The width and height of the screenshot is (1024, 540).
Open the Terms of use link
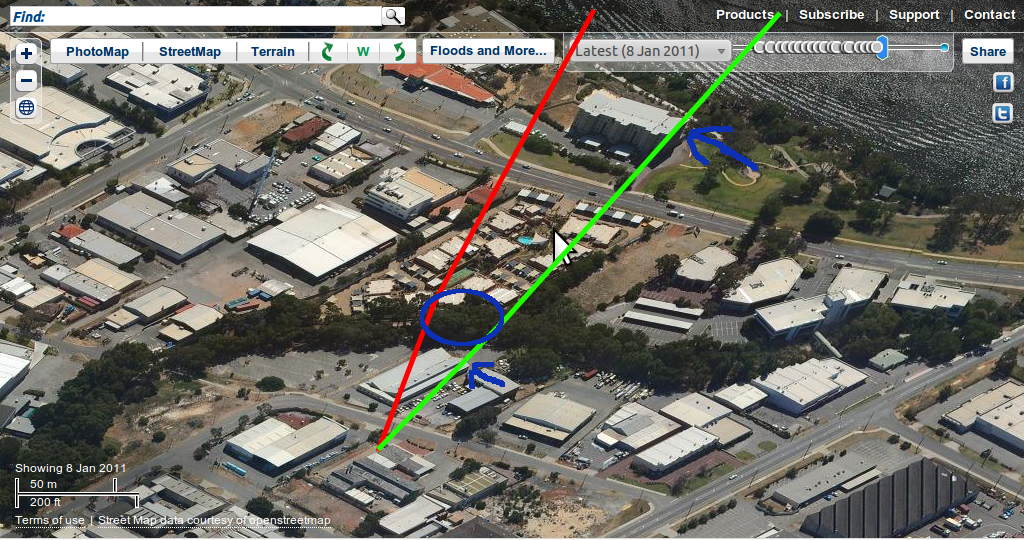(x=50, y=520)
